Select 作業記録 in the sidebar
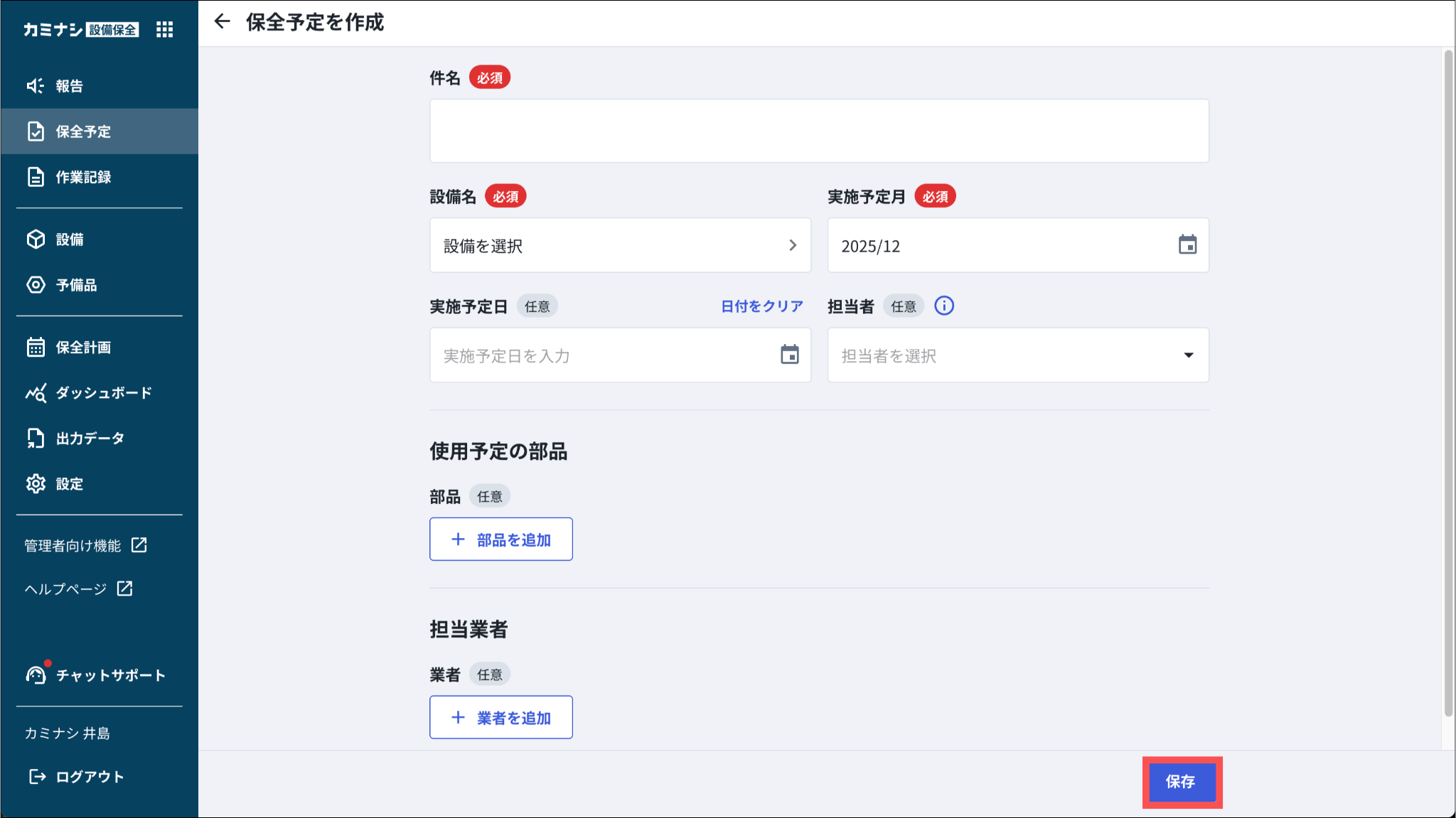 (x=83, y=177)
